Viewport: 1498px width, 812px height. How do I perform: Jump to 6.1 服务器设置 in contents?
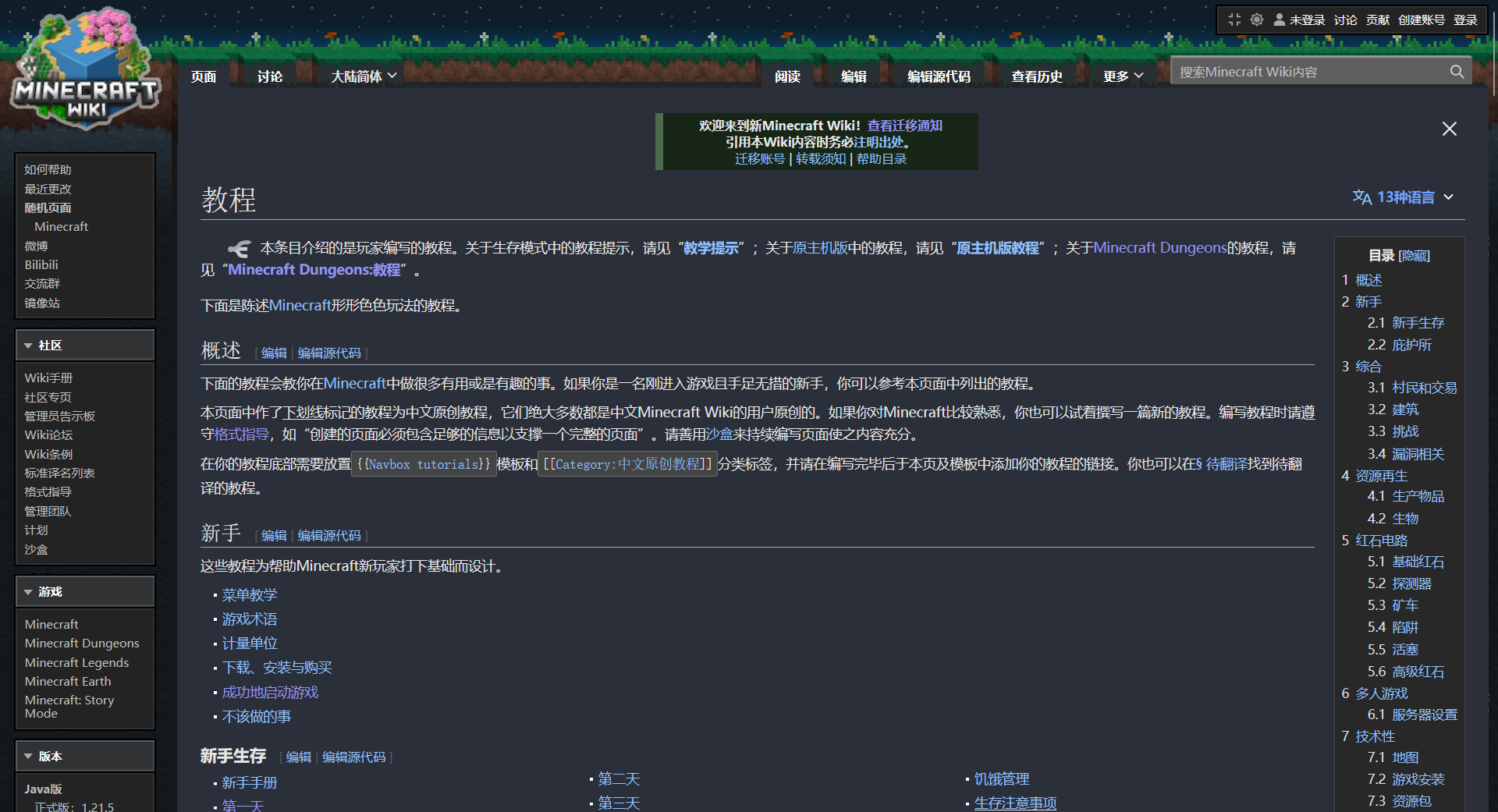coord(1412,714)
